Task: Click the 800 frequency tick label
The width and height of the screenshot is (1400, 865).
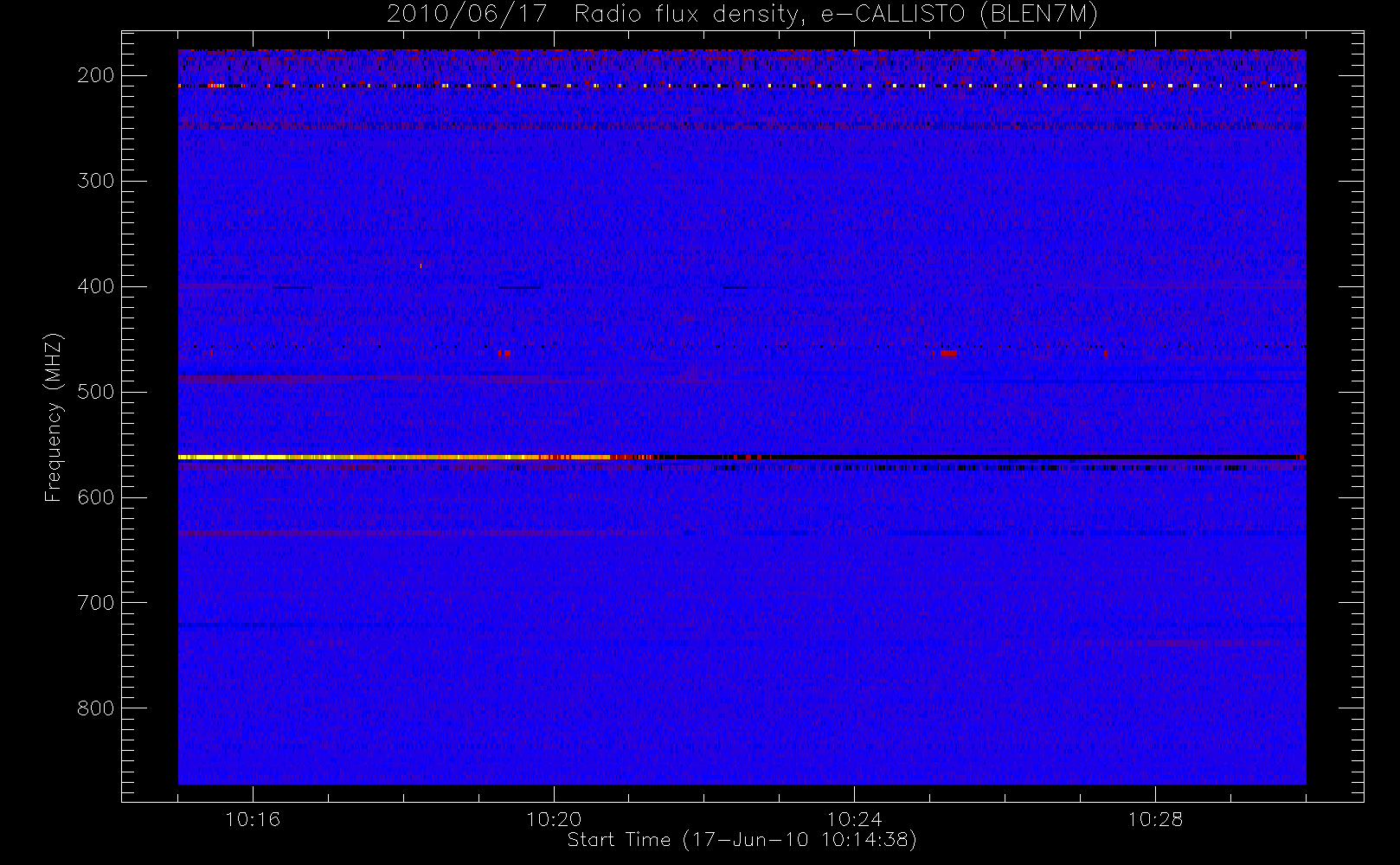Action: point(96,708)
